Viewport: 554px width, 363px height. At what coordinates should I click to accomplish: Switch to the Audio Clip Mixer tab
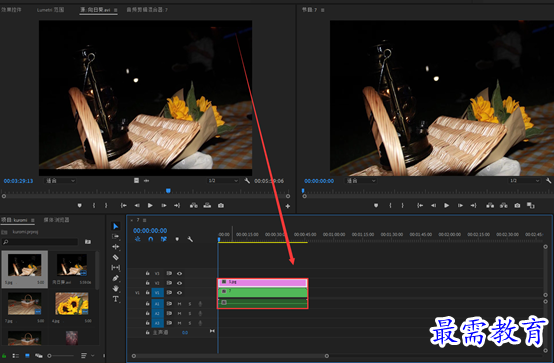point(147,10)
